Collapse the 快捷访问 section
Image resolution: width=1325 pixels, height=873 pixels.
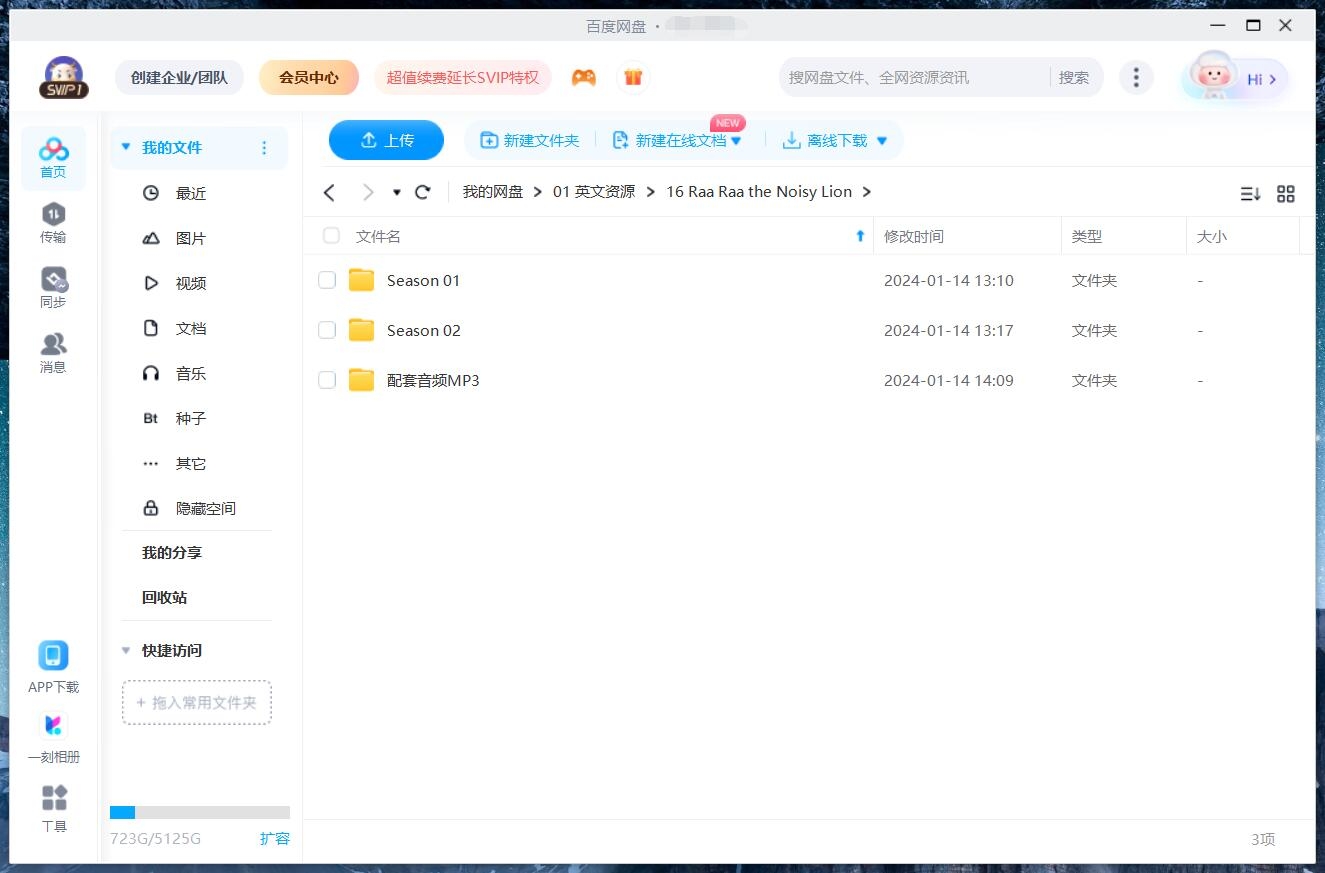pyautogui.click(x=126, y=650)
